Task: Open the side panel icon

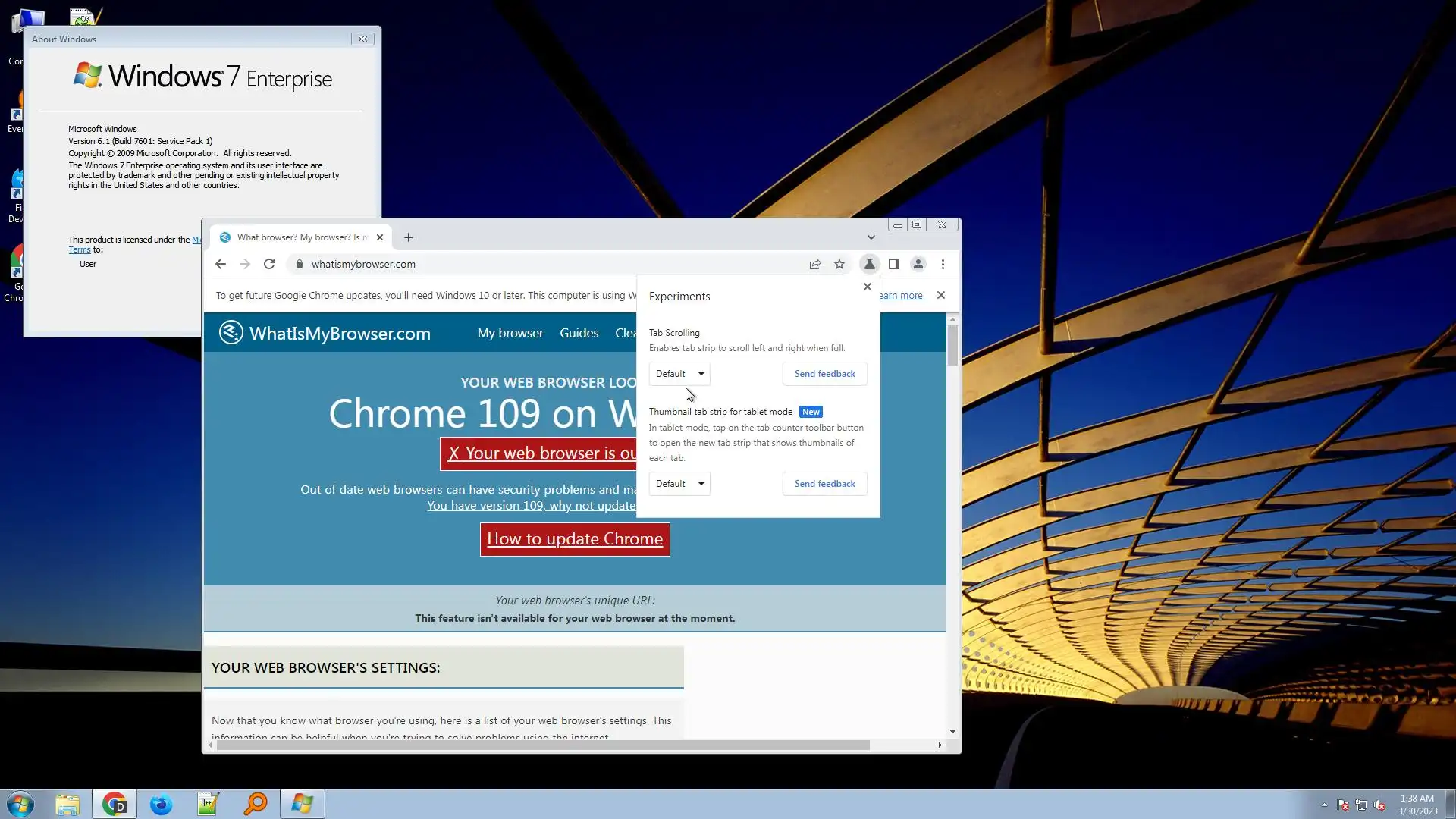Action: [894, 264]
